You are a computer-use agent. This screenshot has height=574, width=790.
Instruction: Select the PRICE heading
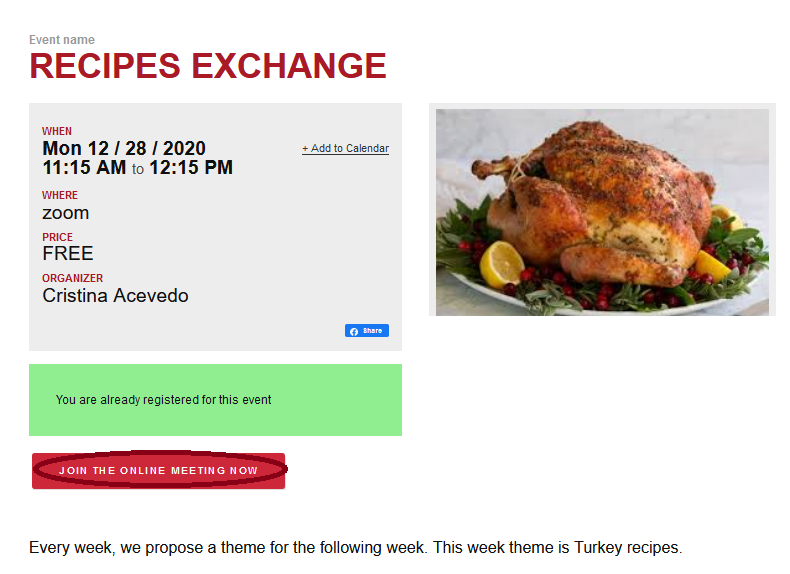point(57,237)
